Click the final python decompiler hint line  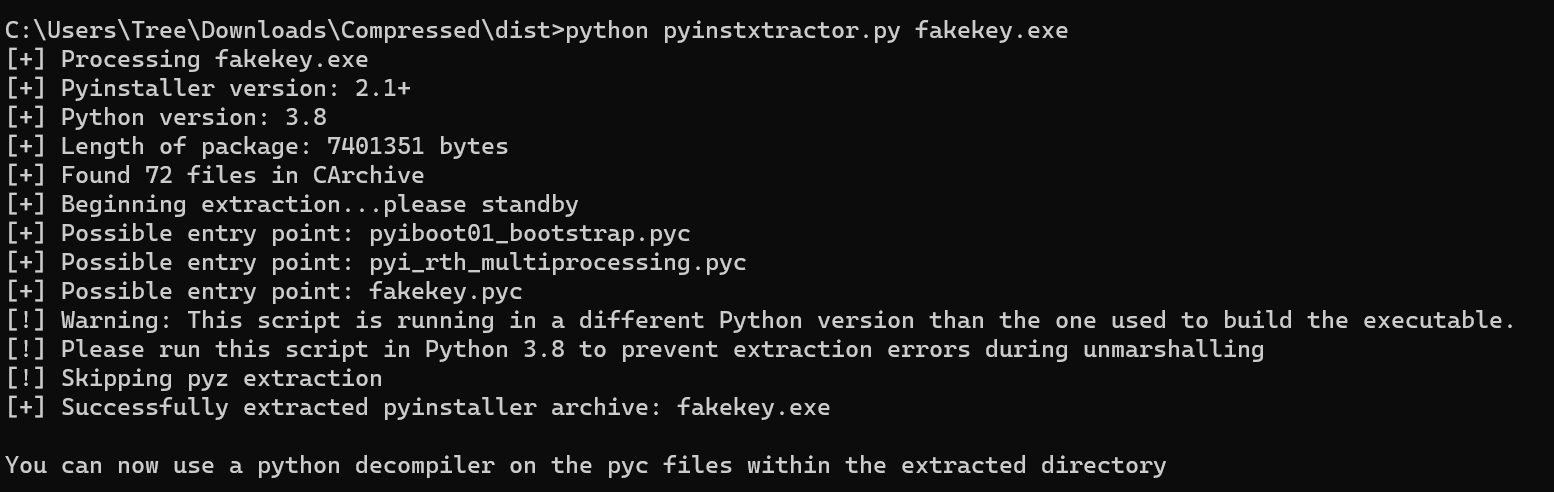[x=585, y=466]
